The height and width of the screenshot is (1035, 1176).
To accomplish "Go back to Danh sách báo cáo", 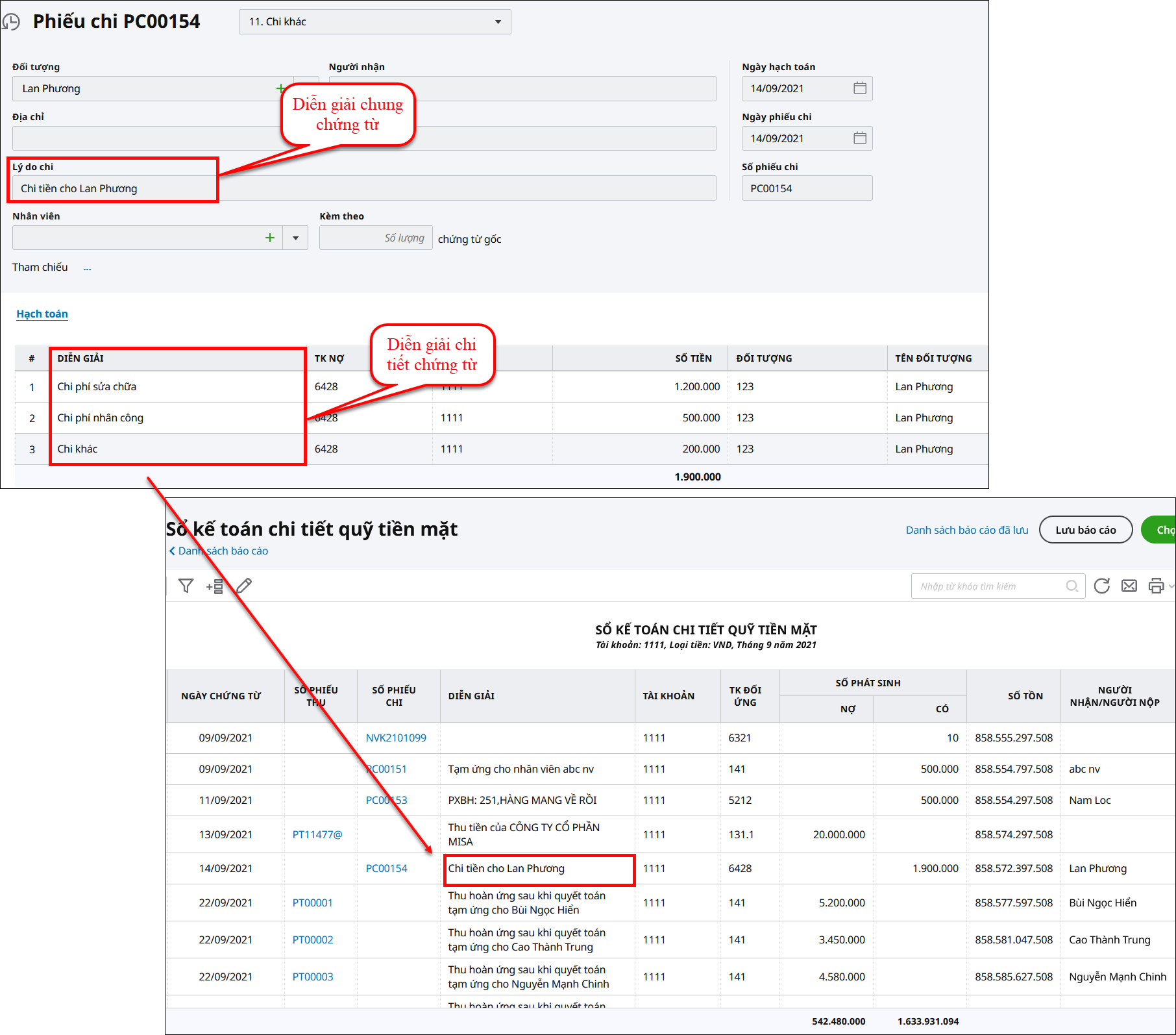I will coord(219,551).
